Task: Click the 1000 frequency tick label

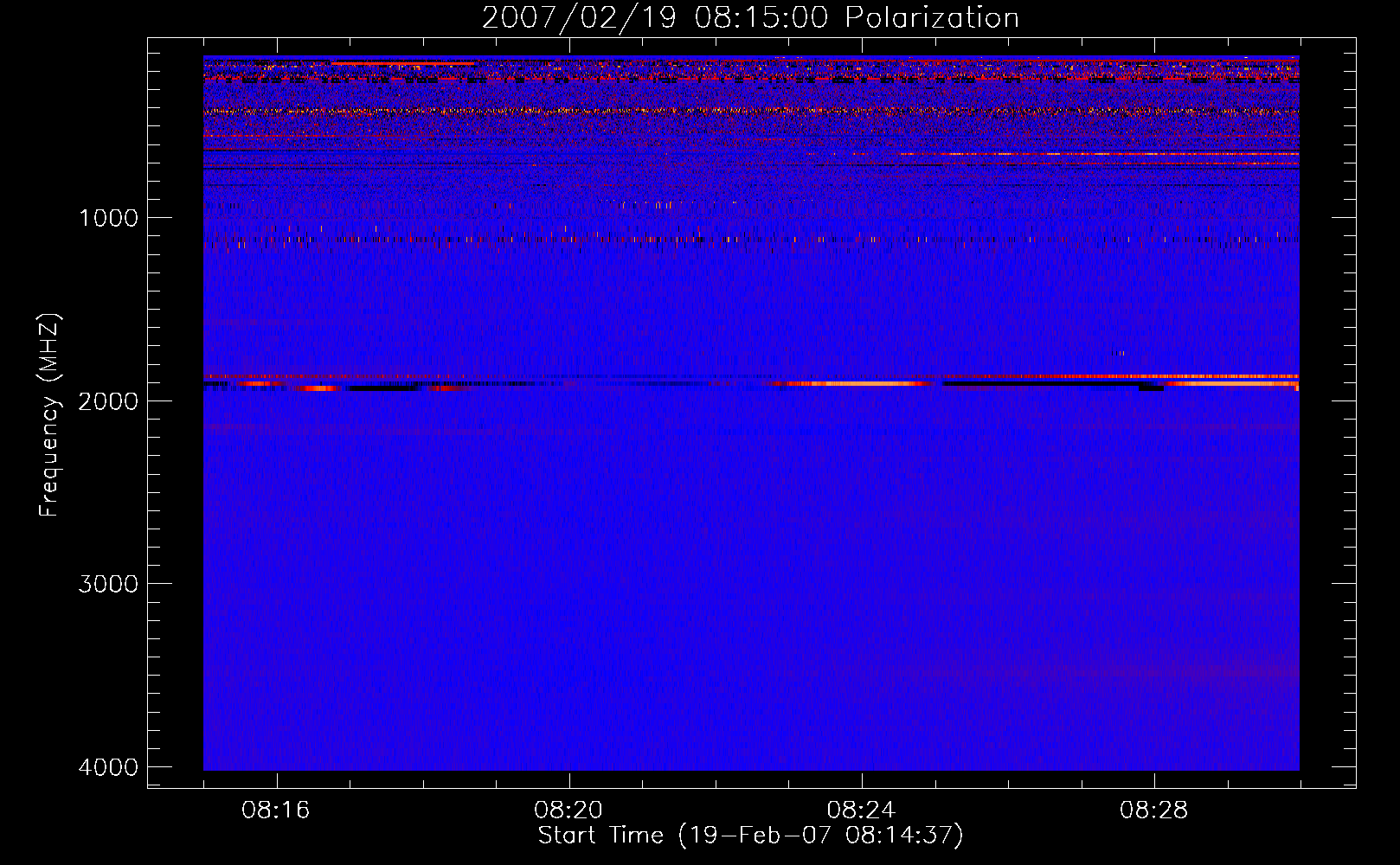Action: [x=108, y=217]
